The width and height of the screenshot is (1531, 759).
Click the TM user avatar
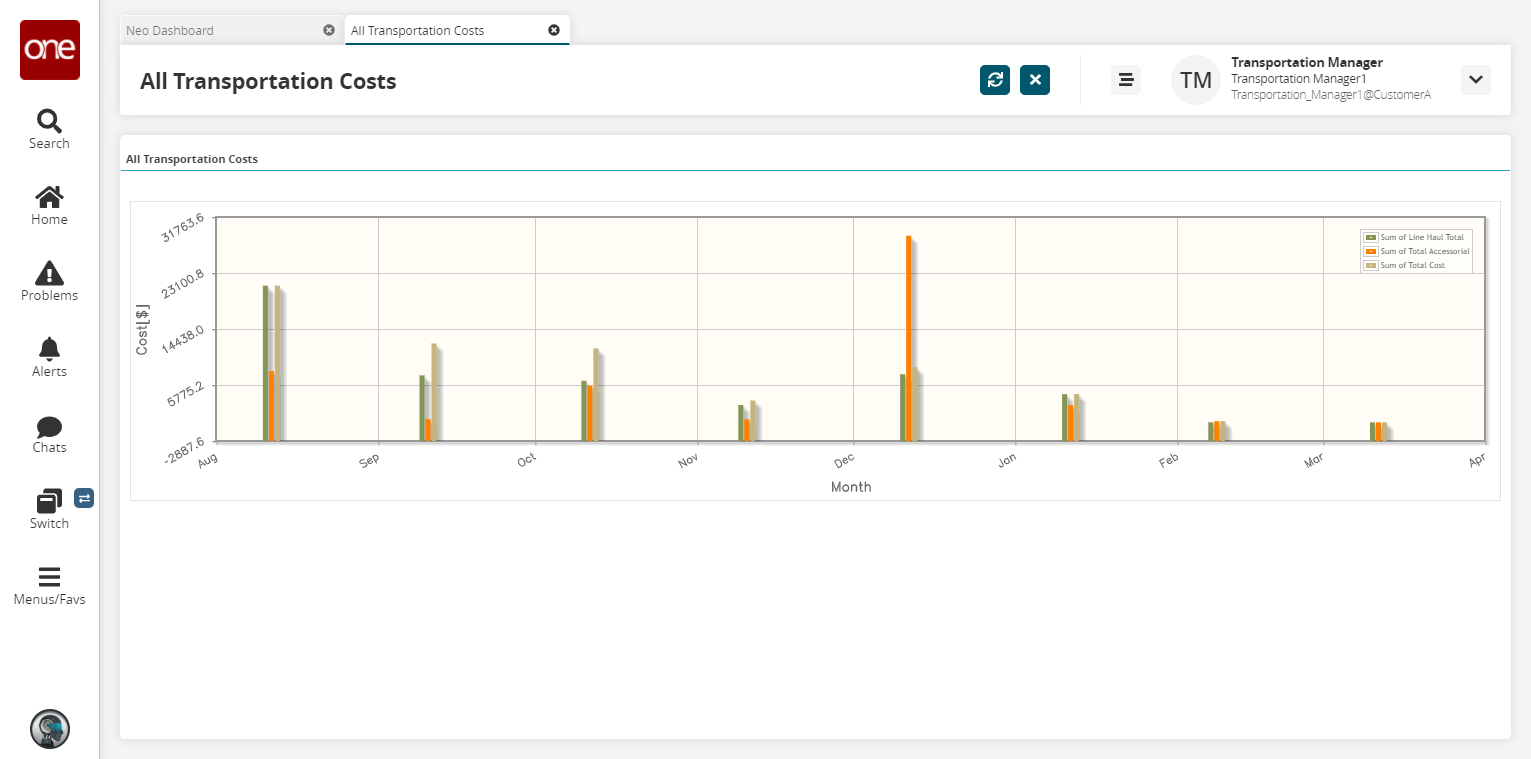coord(1196,80)
